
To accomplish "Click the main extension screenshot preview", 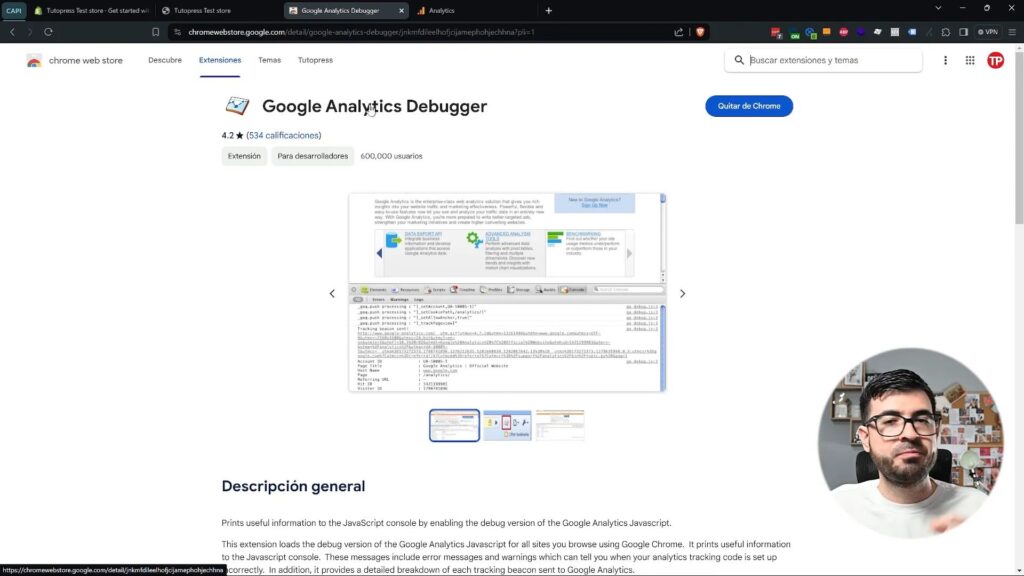I will (507, 293).
